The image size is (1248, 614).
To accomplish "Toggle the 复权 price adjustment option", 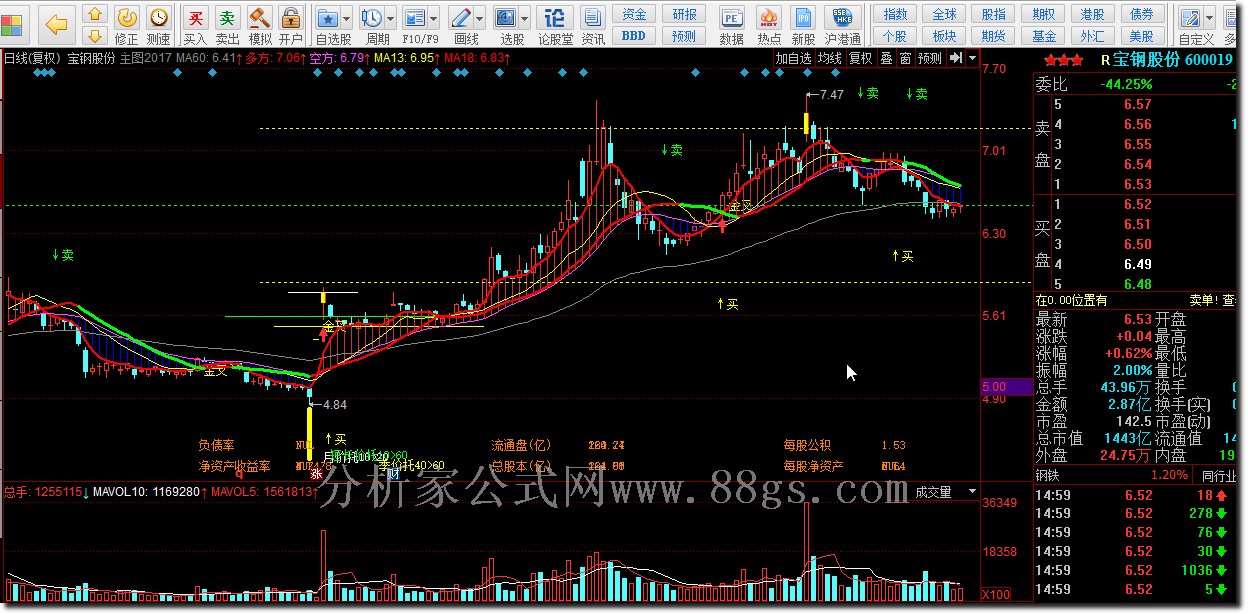I will 861,58.
